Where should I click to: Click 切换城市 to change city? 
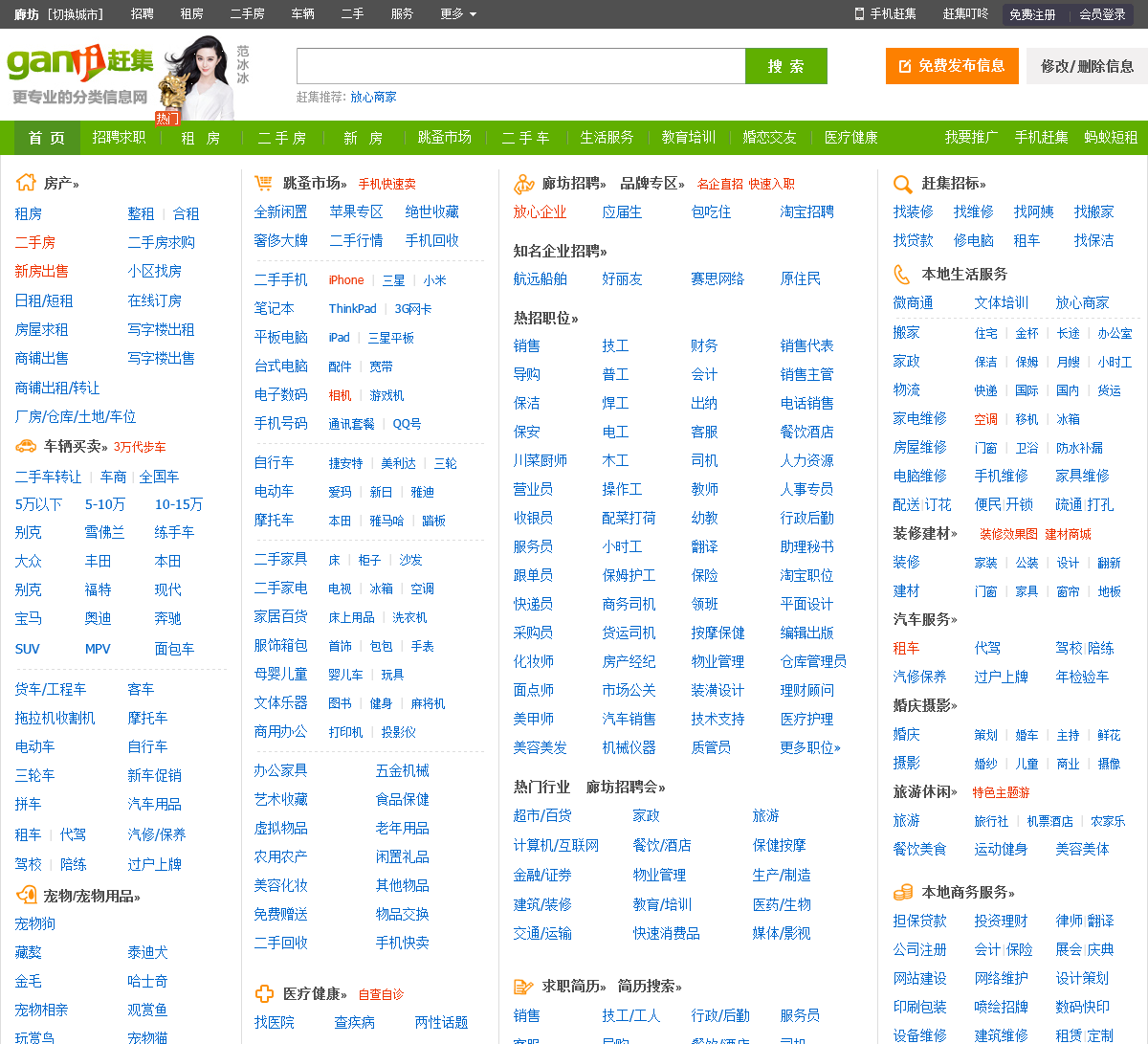77,14
